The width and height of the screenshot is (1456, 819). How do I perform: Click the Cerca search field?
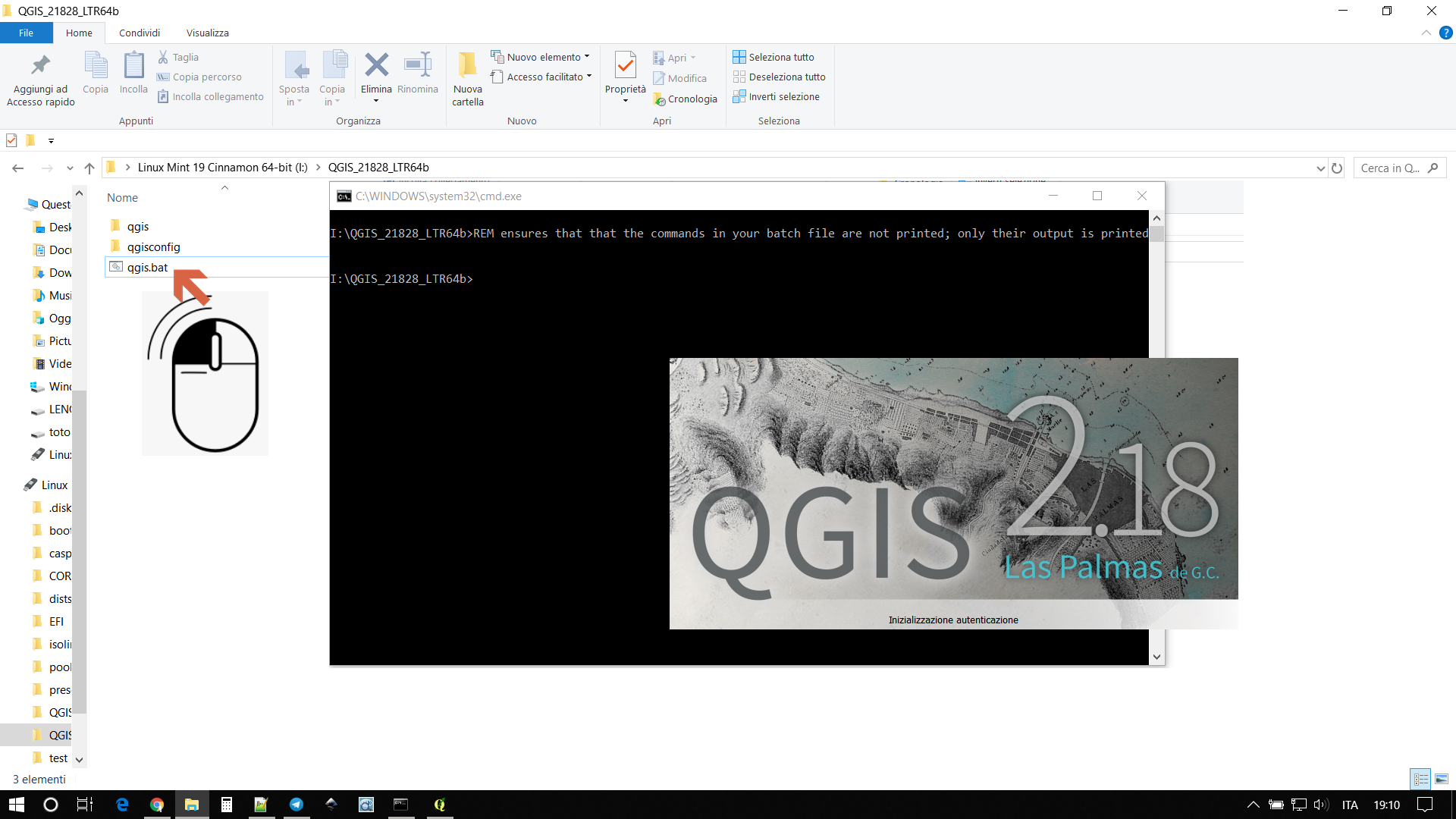click(x=1391, y=168)
